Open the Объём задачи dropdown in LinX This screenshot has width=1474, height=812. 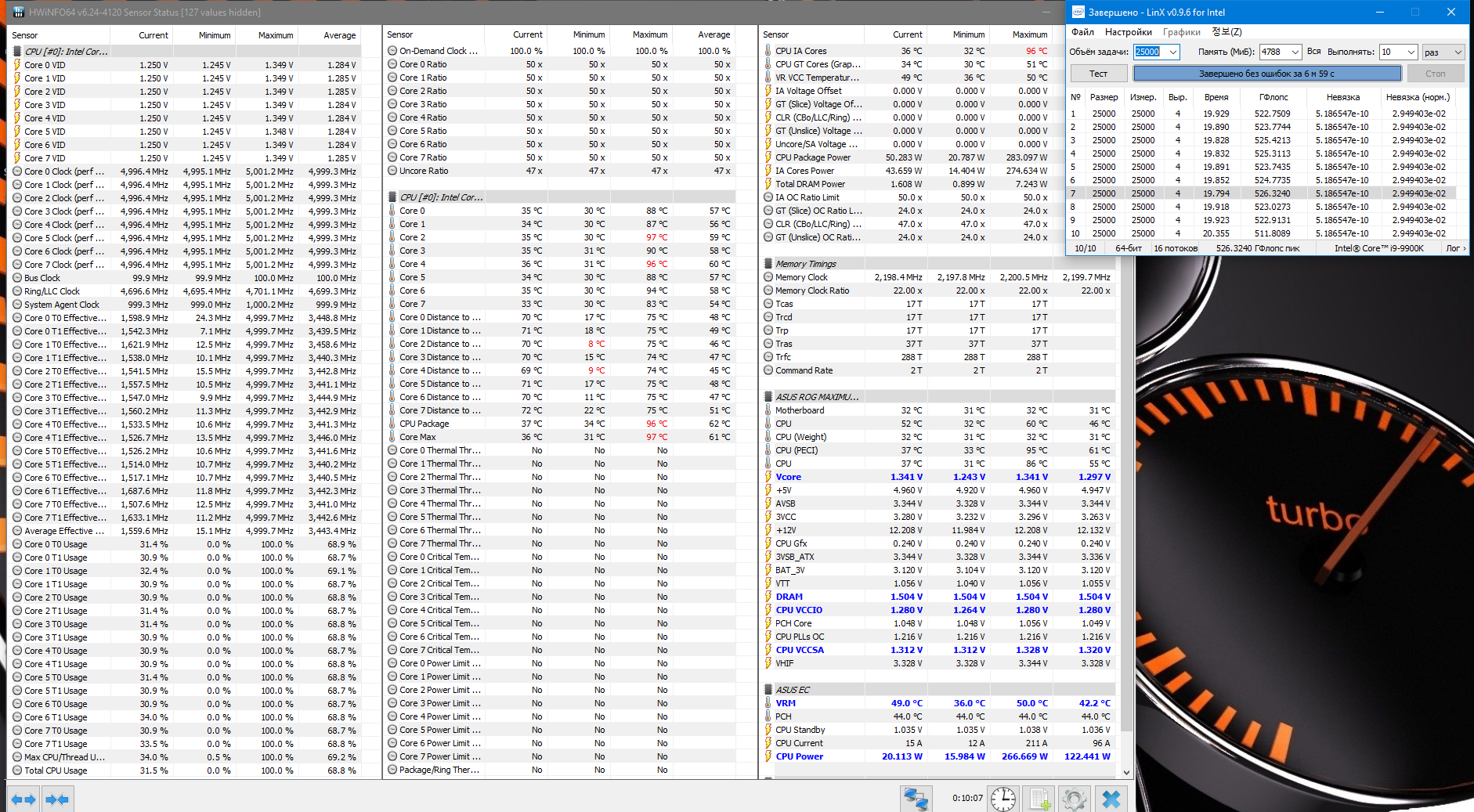1172,52
